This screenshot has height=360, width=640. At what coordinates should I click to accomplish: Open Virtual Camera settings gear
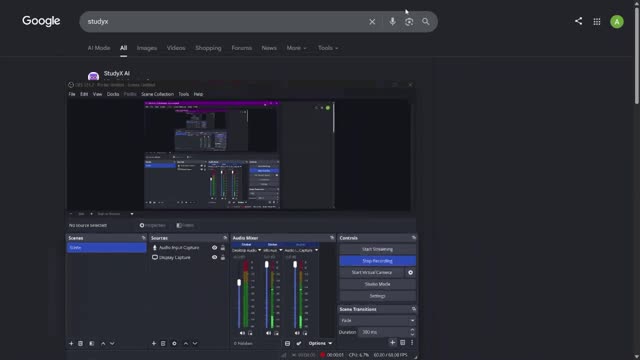coord(410,272)
